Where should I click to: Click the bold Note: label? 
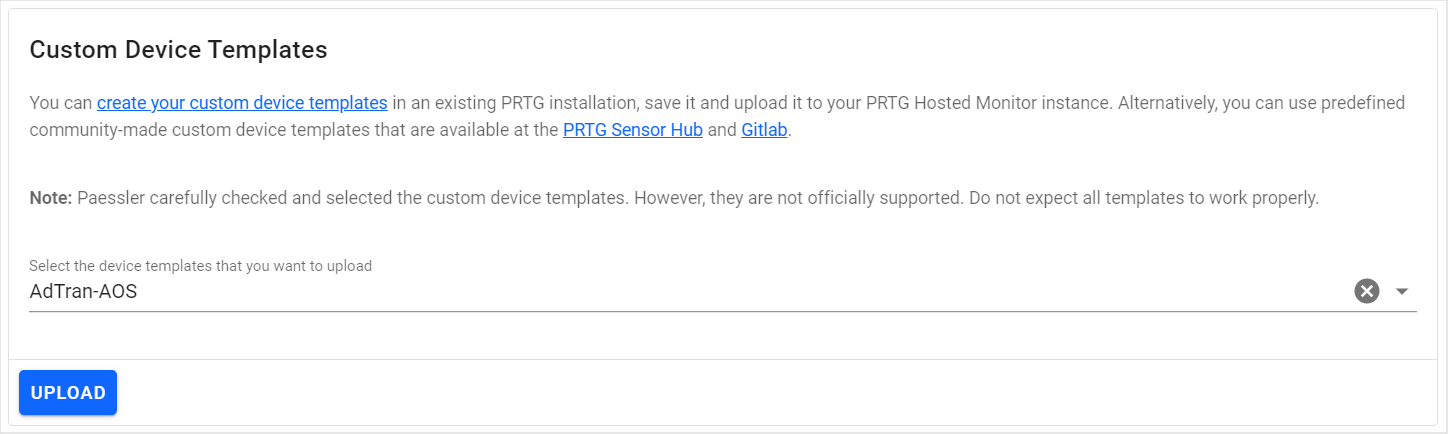[x=51, y=198]
